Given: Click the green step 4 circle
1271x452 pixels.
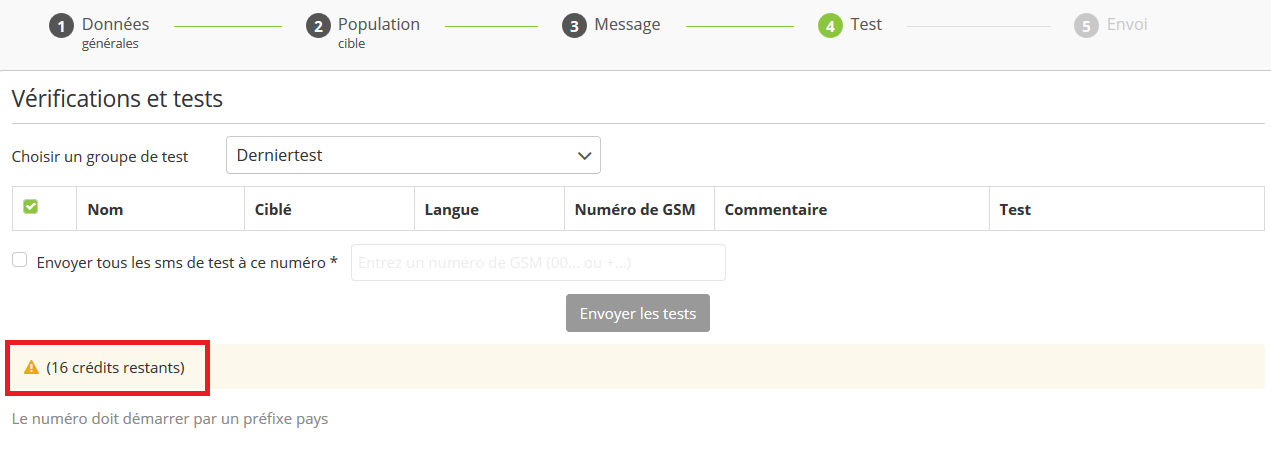Looking at the screenshot, I should click(830, 26).
